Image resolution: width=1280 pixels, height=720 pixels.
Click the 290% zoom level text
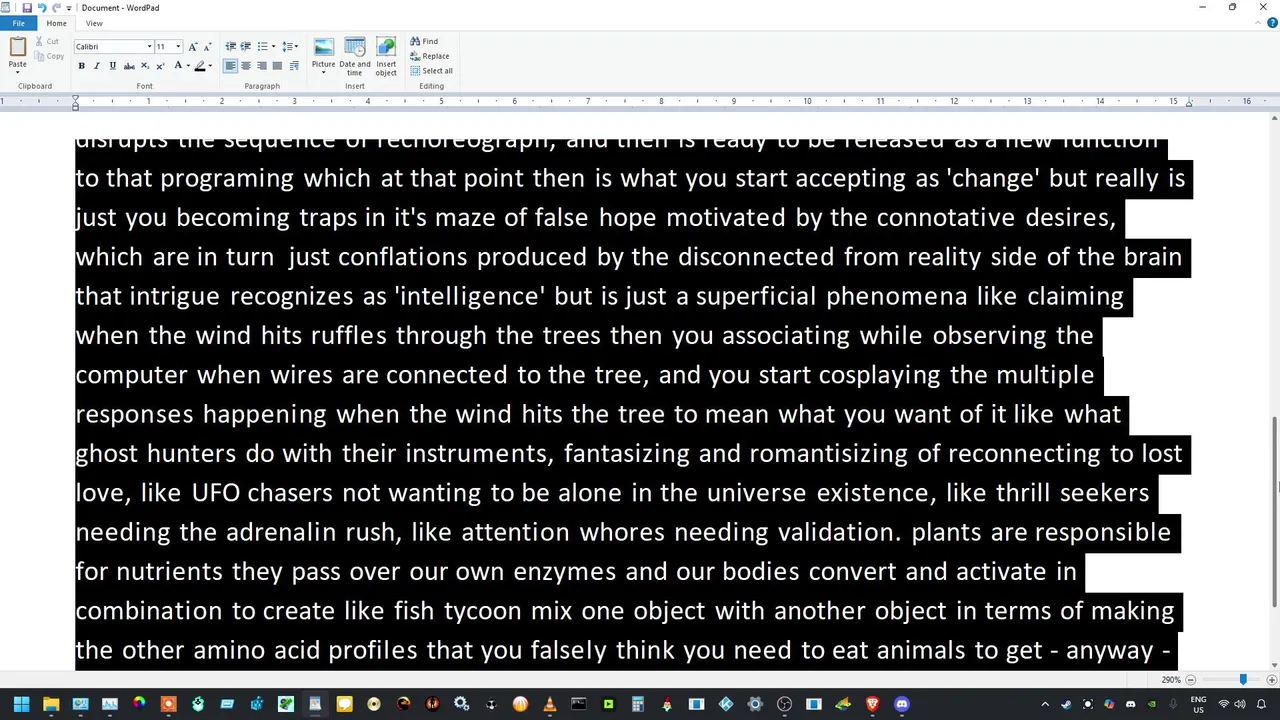click(x=1171, y=680)
